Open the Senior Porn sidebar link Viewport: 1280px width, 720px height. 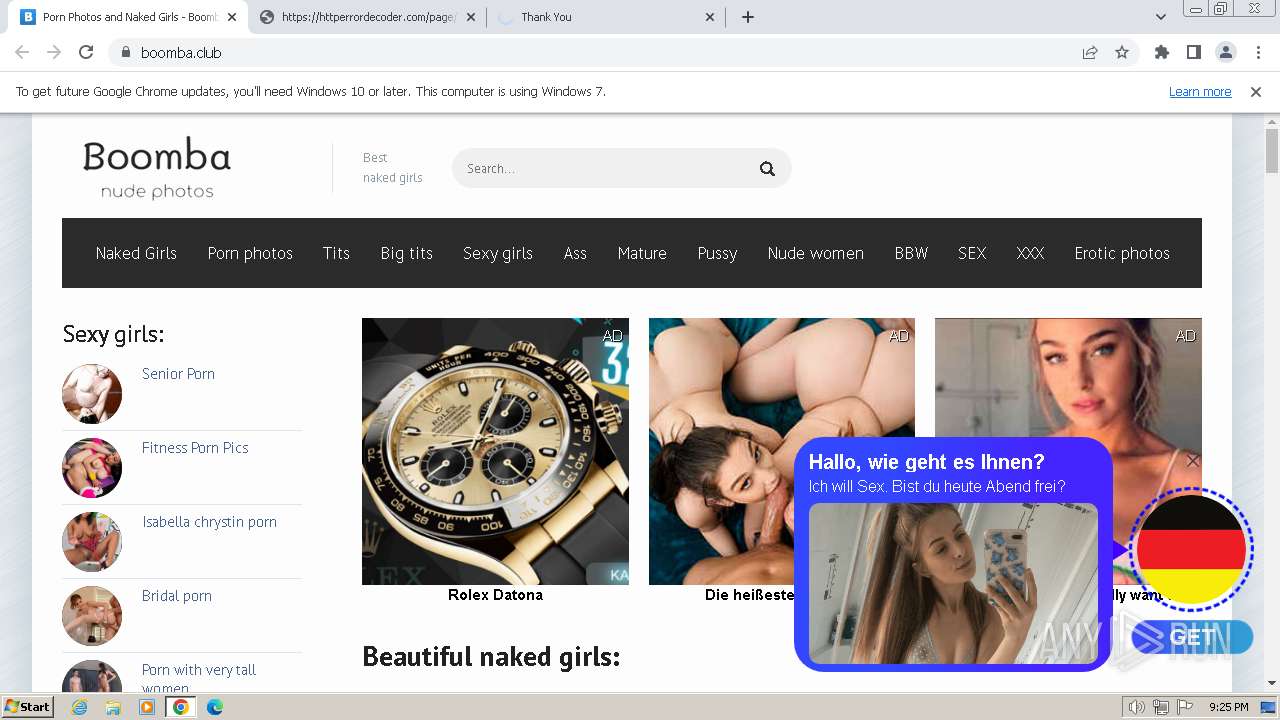[178, 373]
